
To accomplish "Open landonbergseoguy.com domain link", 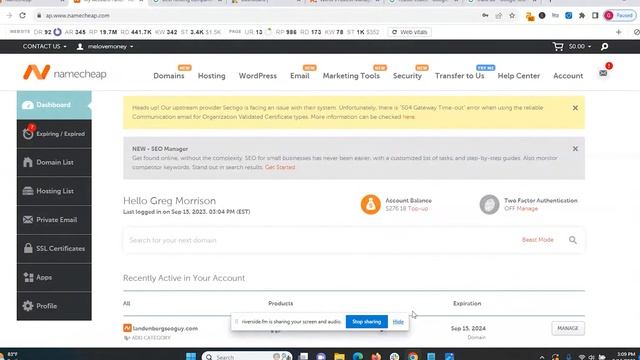I will click(x=165, y=328).
